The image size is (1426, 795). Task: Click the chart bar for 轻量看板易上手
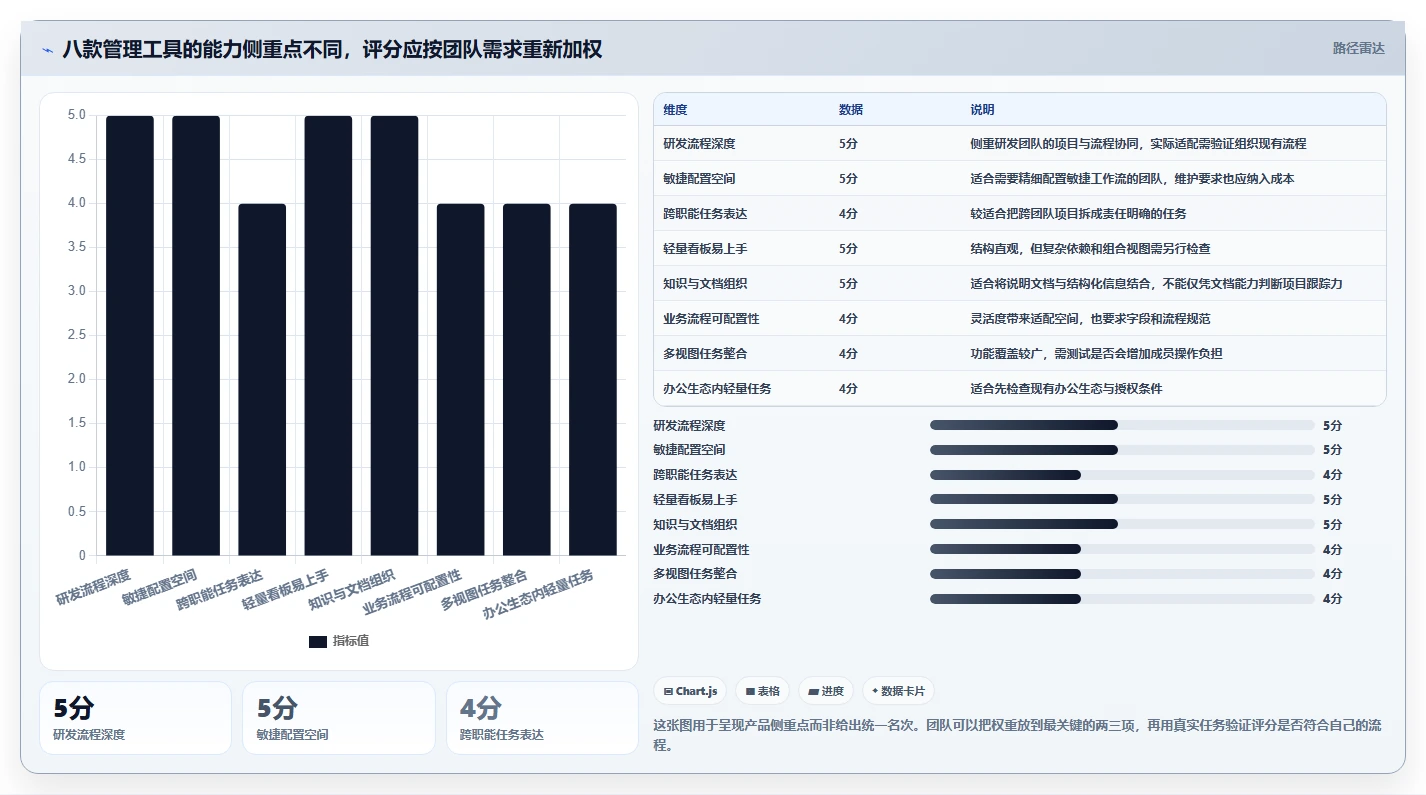click(328, 335)
